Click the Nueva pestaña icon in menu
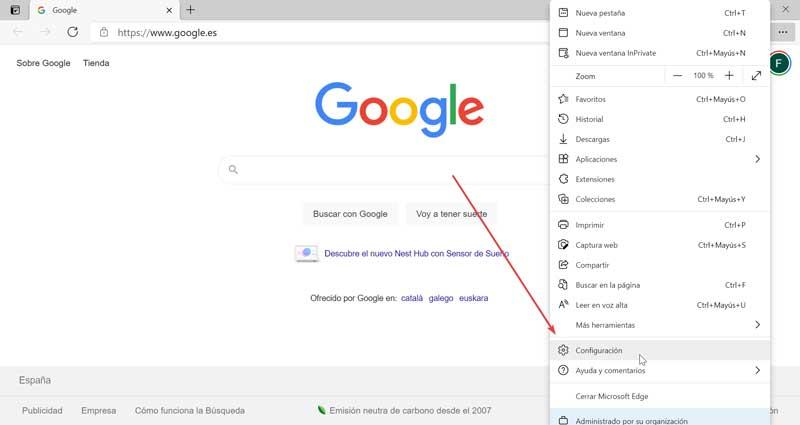Screen dimensions: 800x425 click(x=563, y=13)
